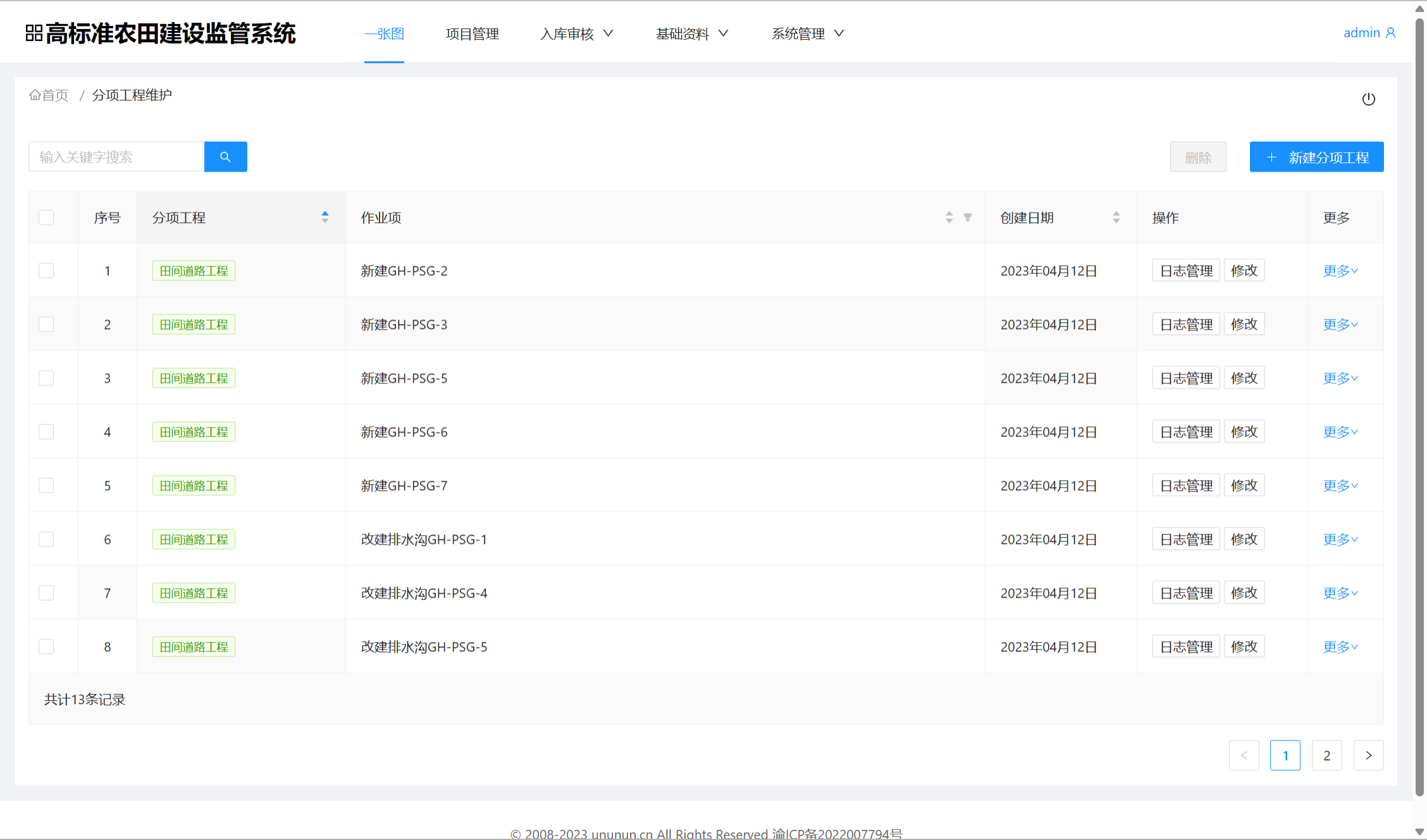
Task: Open 更多 dropdown for 新建GH-PSG-5
Action: pos(1340,378)
